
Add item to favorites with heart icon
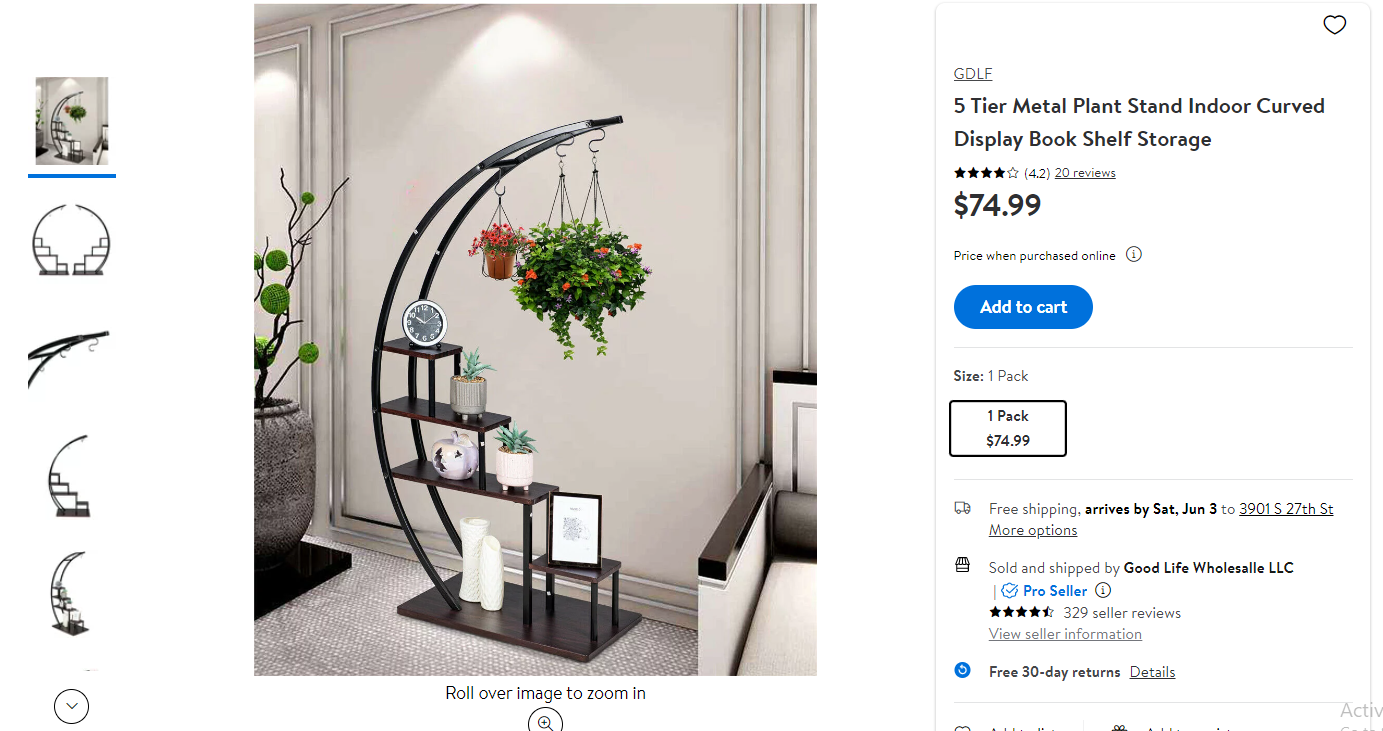(1334, 25)
